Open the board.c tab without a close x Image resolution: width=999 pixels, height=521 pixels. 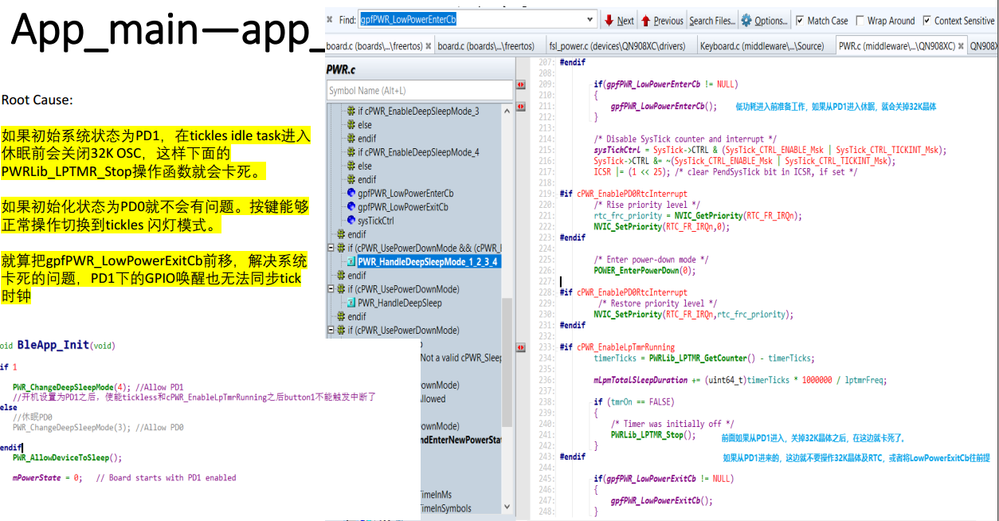486,46
